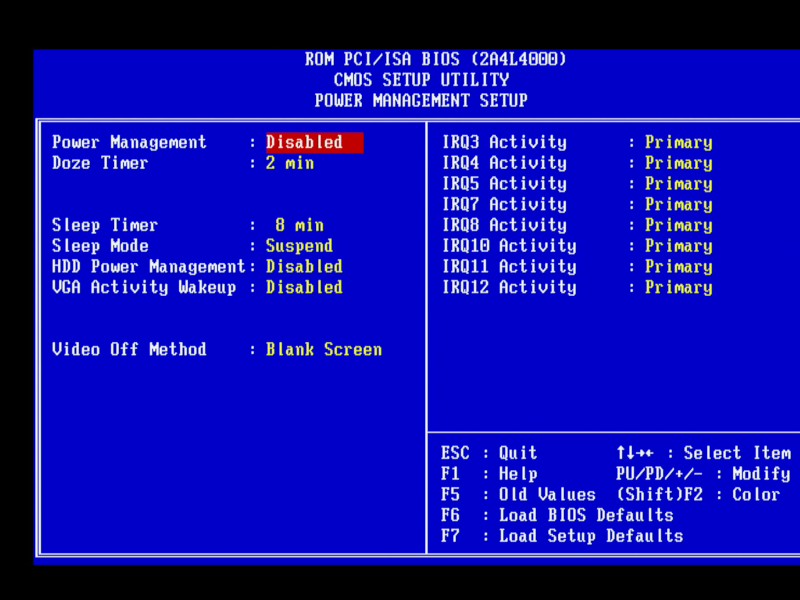Select IRQ10 Activity Primary value
800x600 pixels.
click(x=678, y=246)
